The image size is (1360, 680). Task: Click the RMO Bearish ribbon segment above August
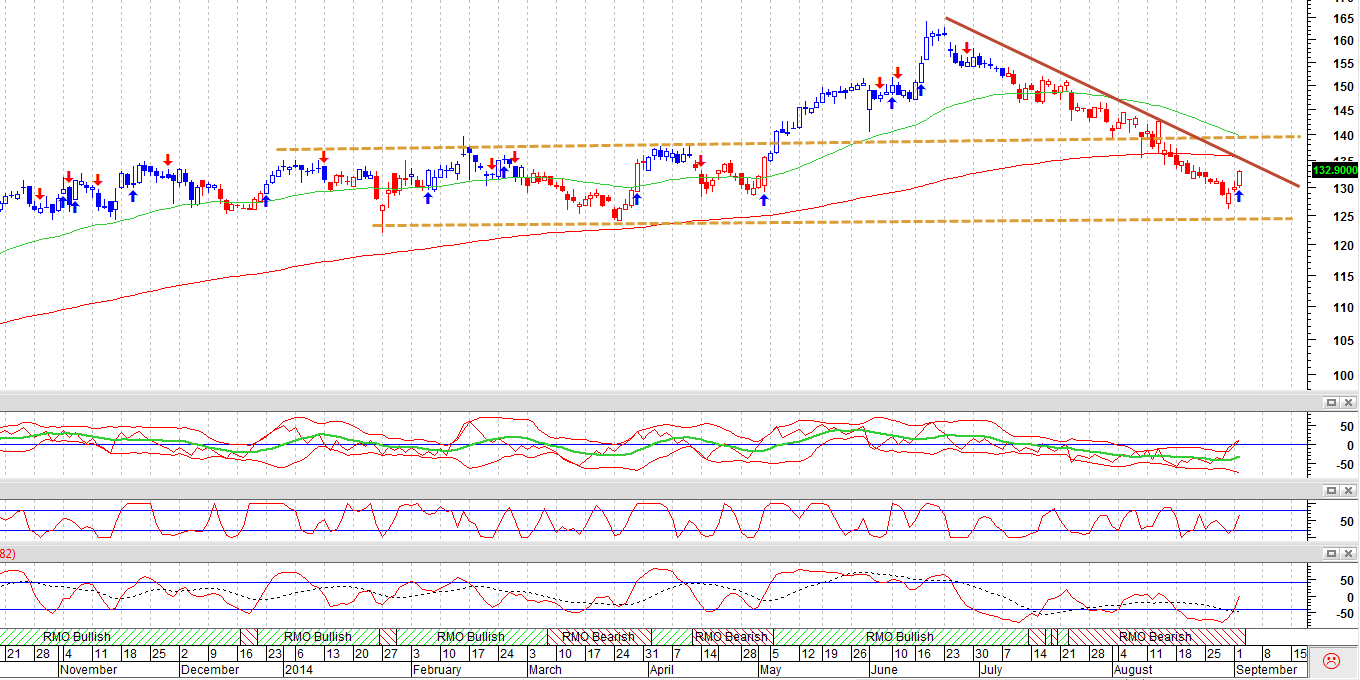[1155, 636]
